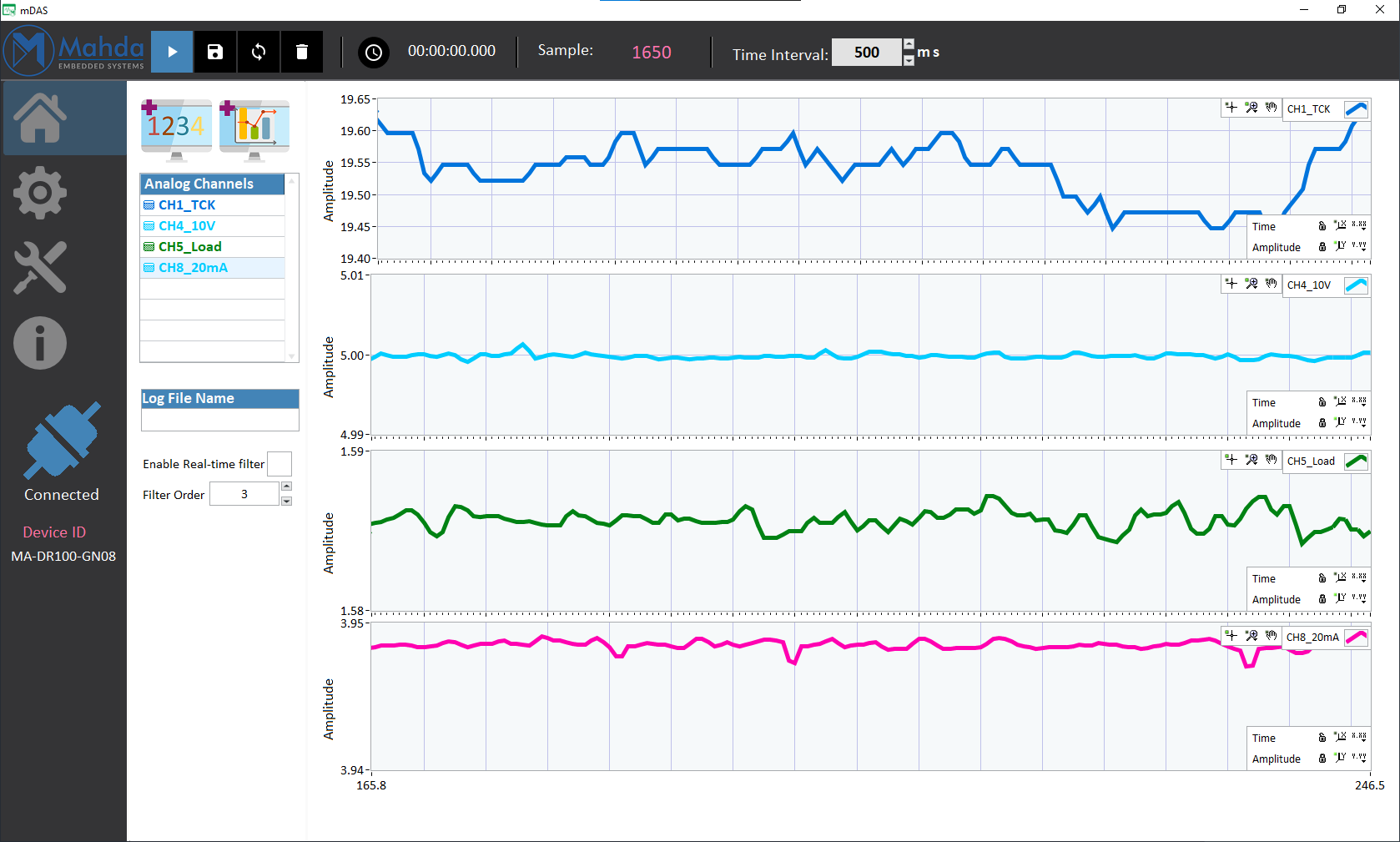Screen dimensions: 1400x842
Task: Increment the Filter Order value
Action: click(x=286, y=487)
